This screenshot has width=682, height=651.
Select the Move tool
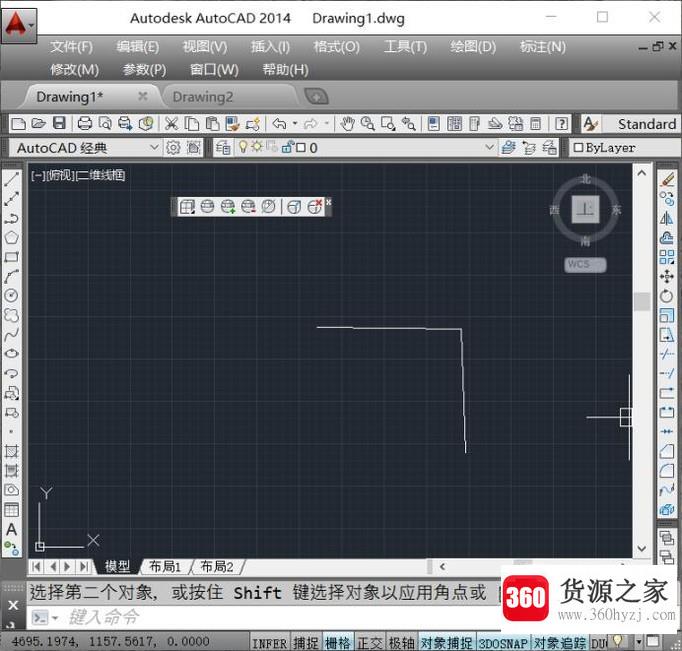pos(666,276)
